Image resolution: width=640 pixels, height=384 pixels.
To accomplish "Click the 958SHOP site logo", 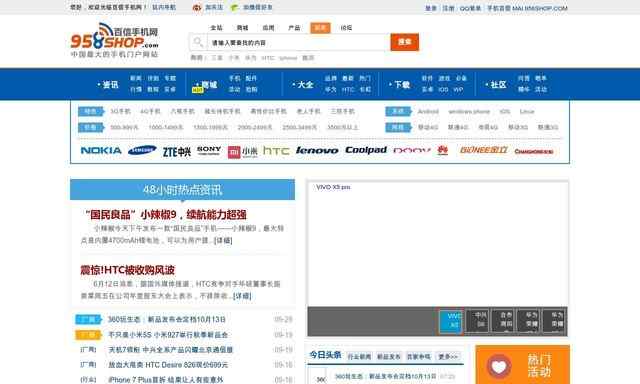I will 114,40.
